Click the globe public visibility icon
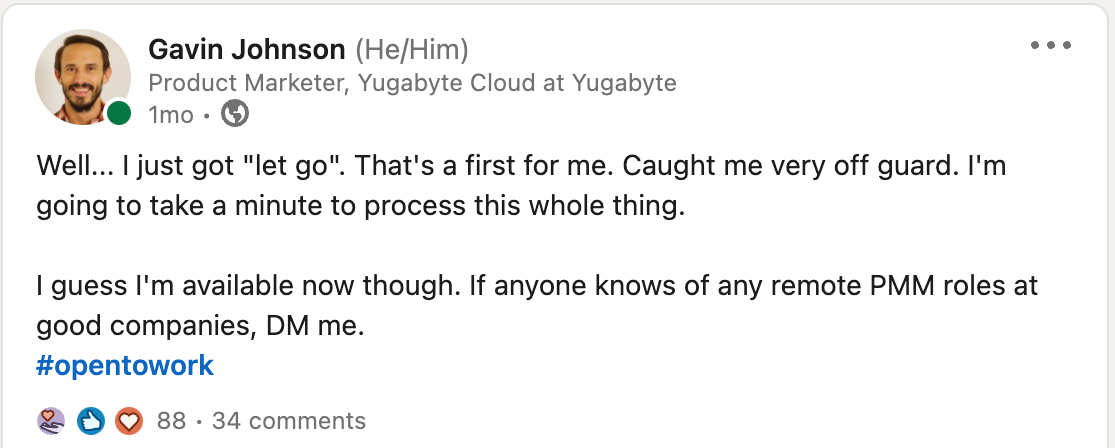 click(234, 115)
